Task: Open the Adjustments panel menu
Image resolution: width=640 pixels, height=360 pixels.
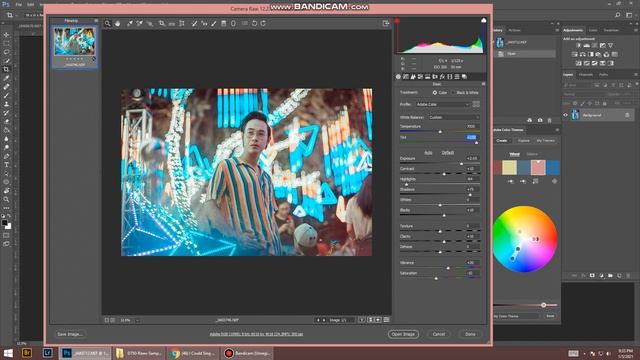Action: 636,30
